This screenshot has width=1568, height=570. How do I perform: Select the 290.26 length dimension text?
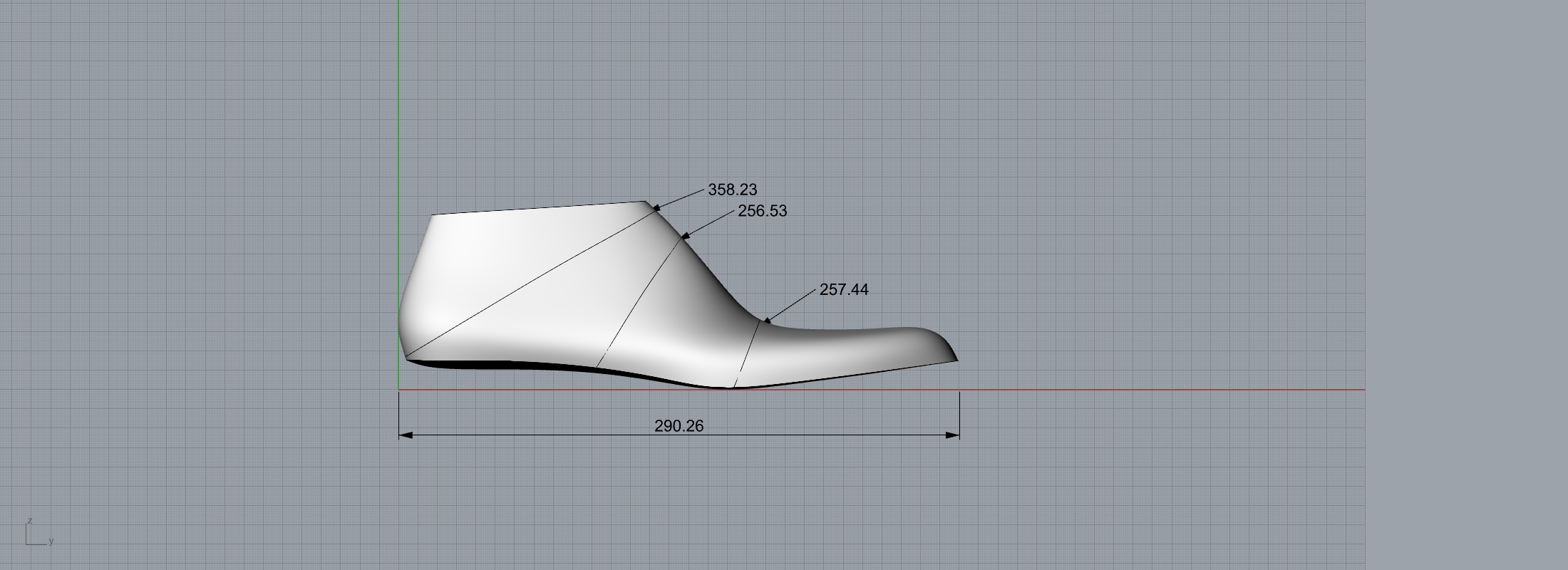tap(679, 426)
